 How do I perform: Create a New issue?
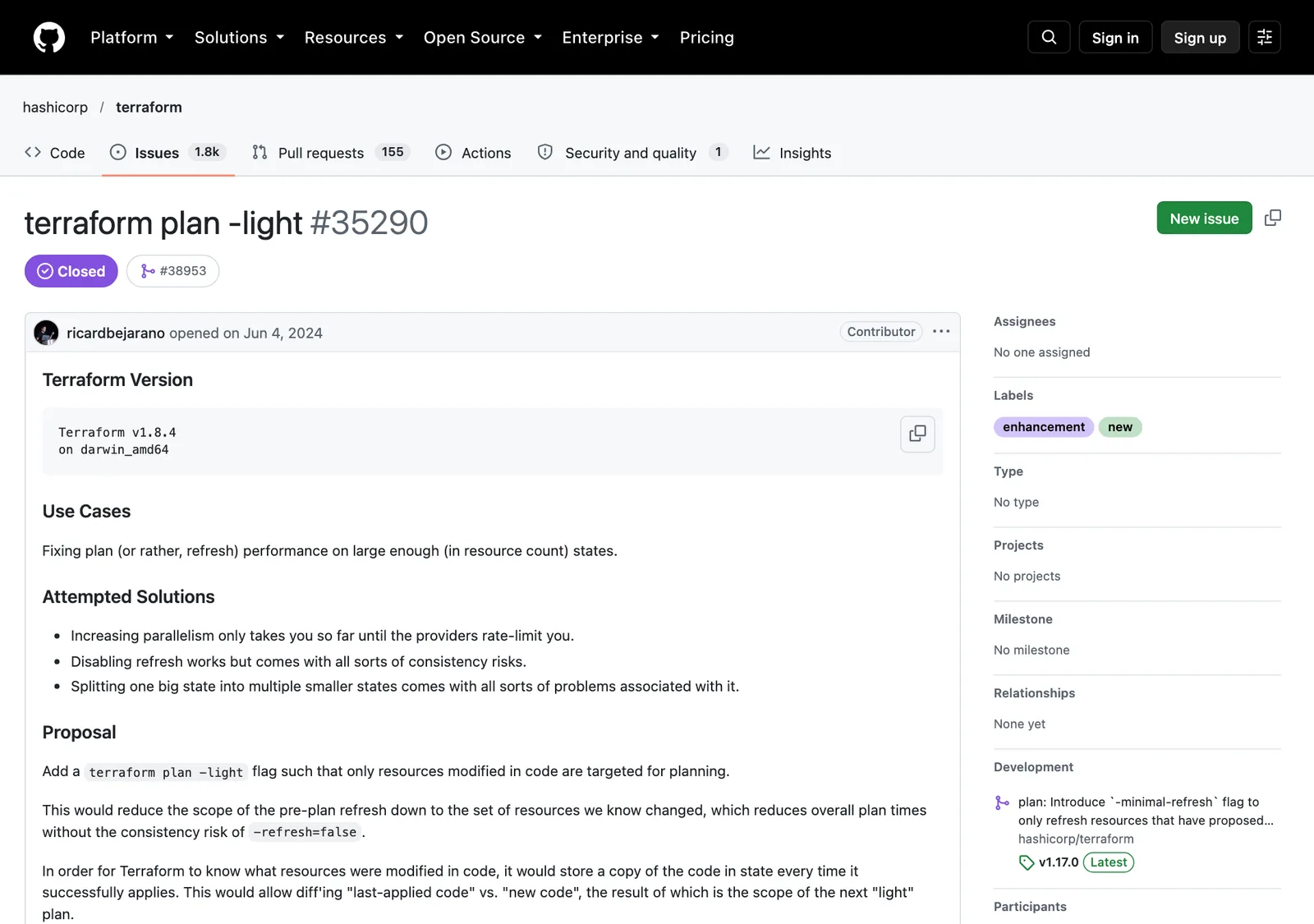click(x=1204, y=218)
